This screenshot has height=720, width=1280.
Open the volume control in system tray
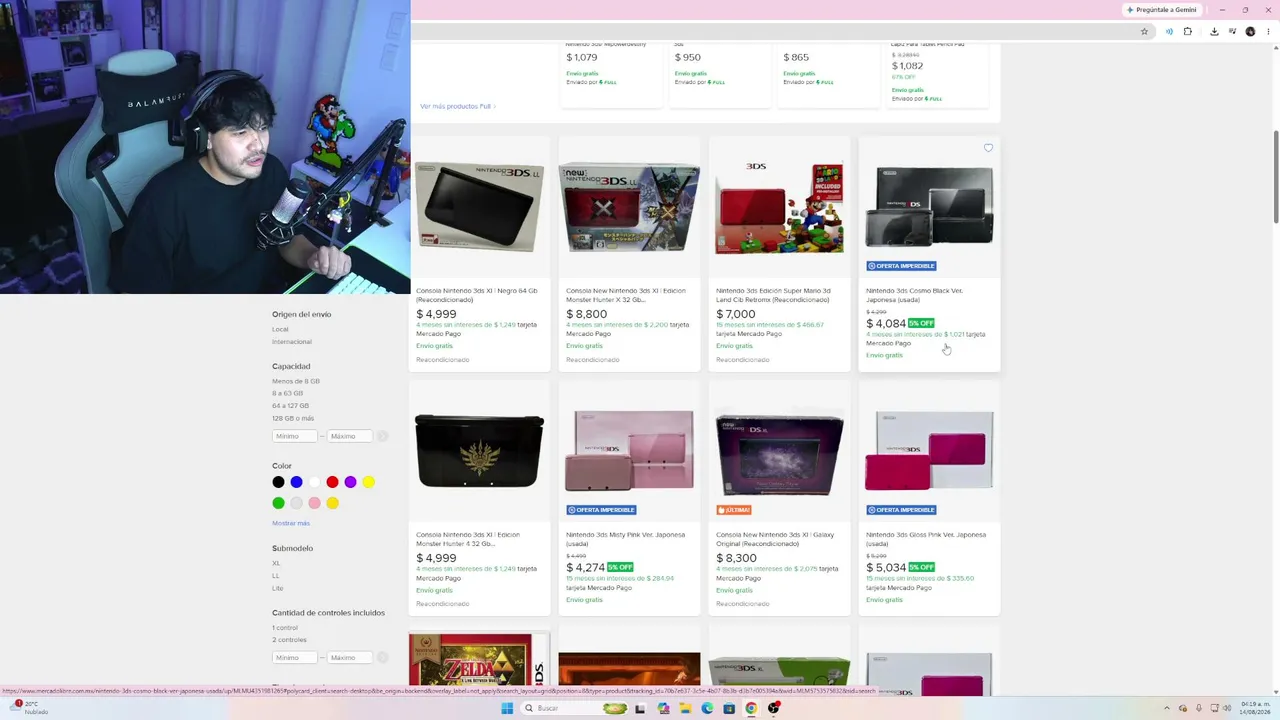coord(1226,708)
